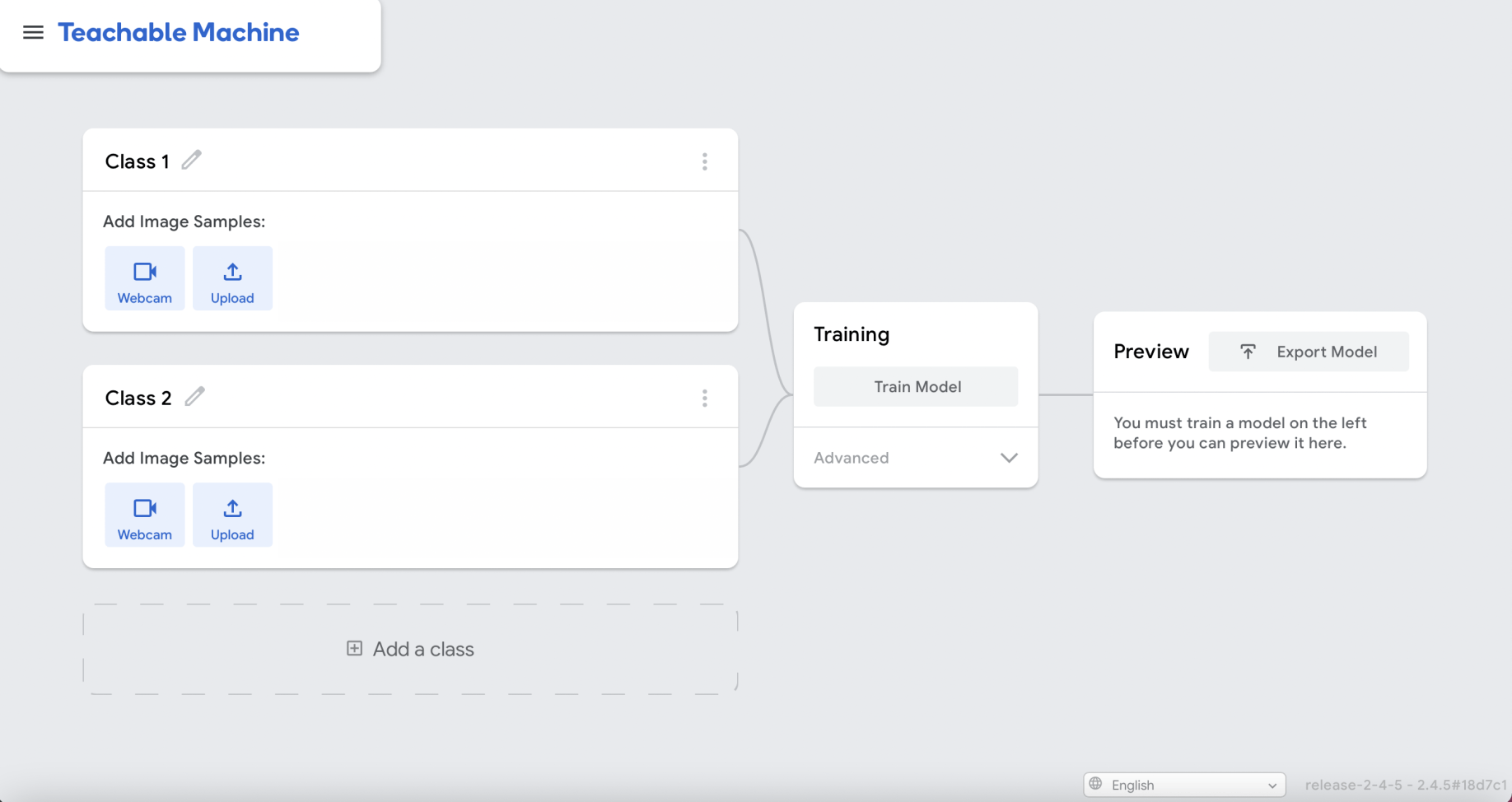Click the Export Model upload arrow icon
Image resolution: width=1512 pixels, height=802 pixels.
click(1248, 352)
